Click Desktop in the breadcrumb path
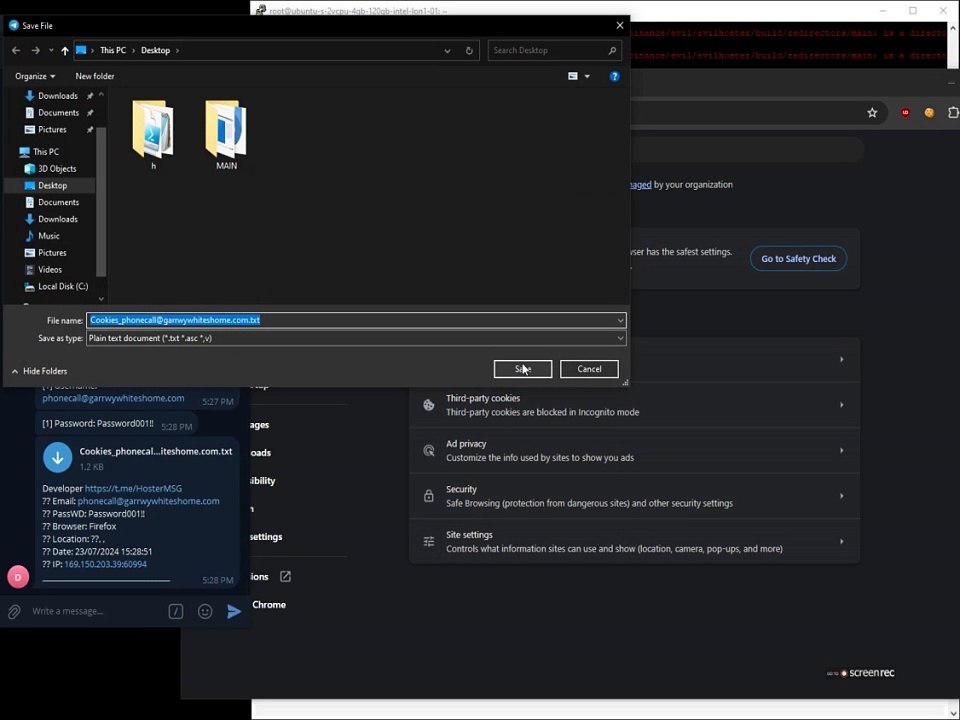The height and width of the screenshot is (720, 960). (156, 50)
